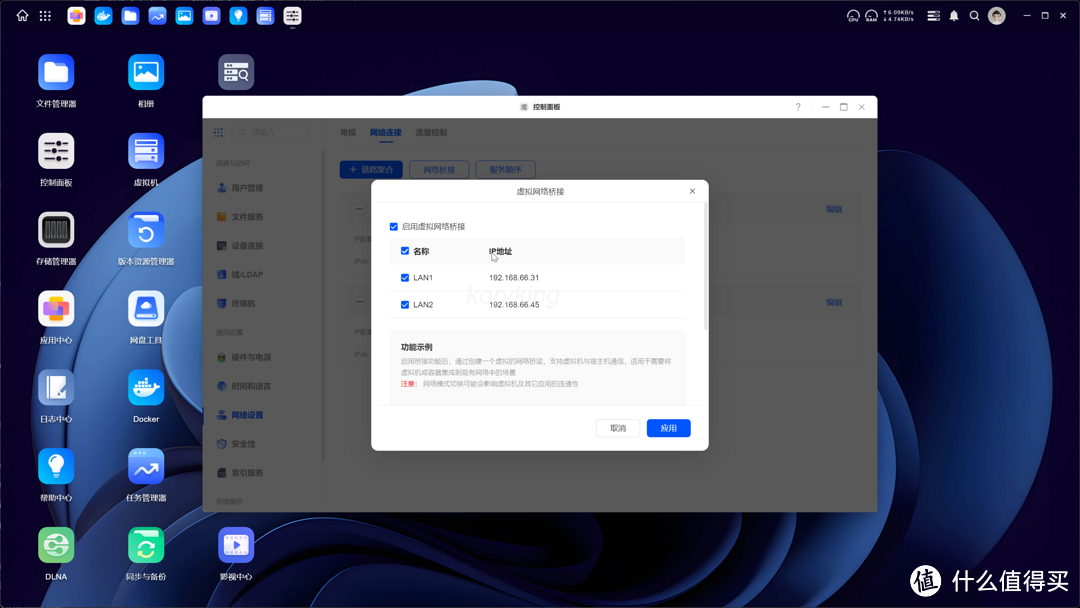This screenshot has height=608, width=1080.
Task: Open the app grid launcher in taskbar
Action: tap(45, 16)
